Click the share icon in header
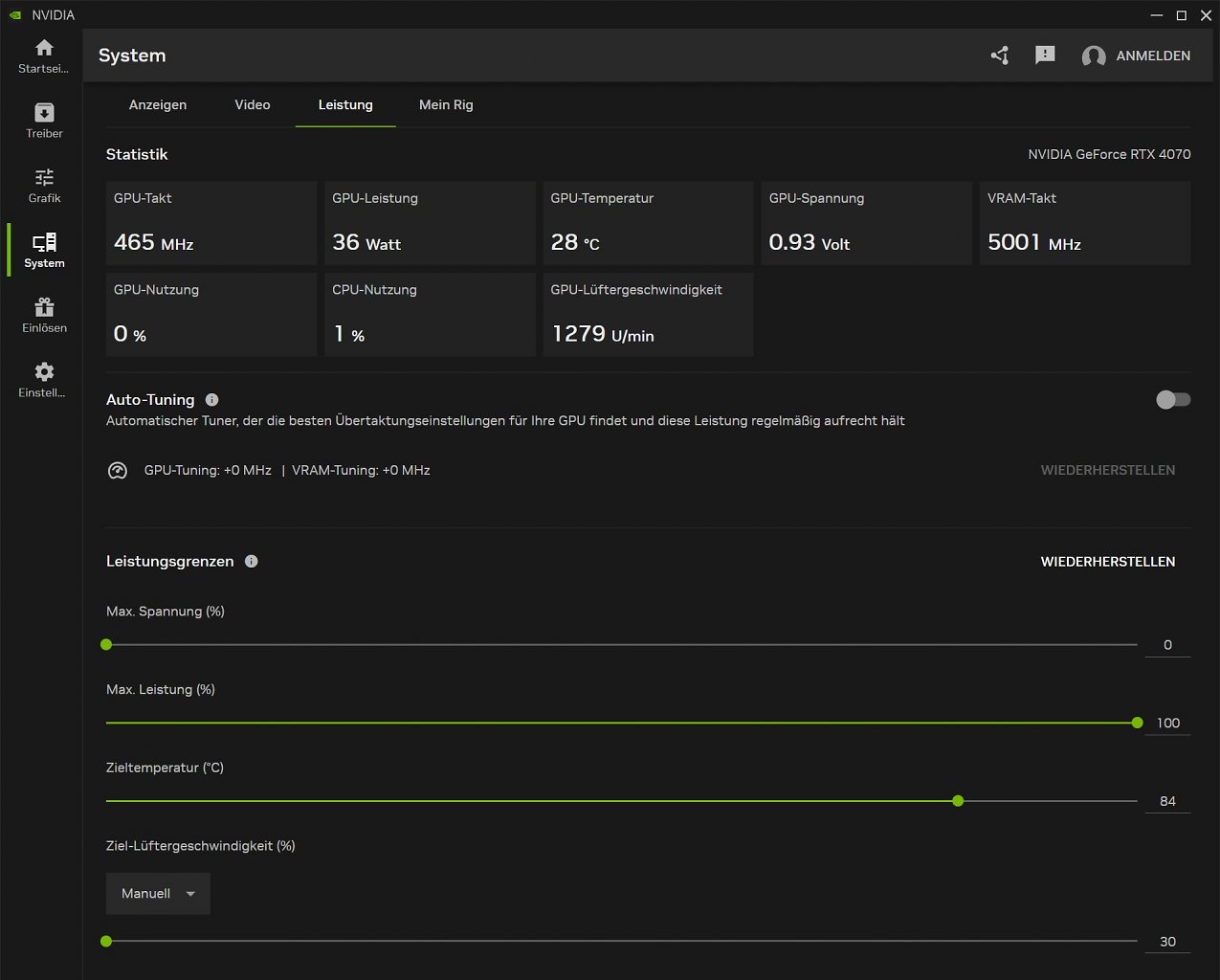 [x=1000, y=56]
